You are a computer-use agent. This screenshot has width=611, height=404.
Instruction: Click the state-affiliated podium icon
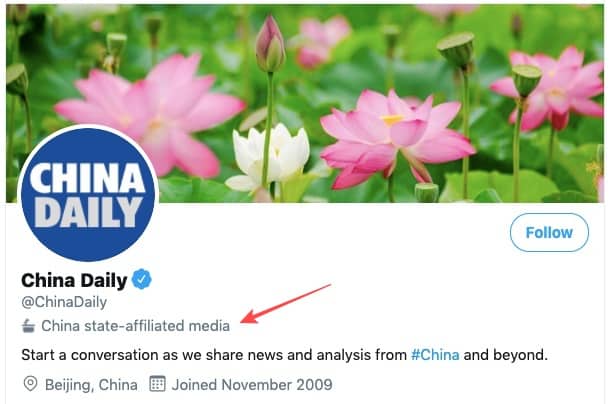click(x=28, y=326)
